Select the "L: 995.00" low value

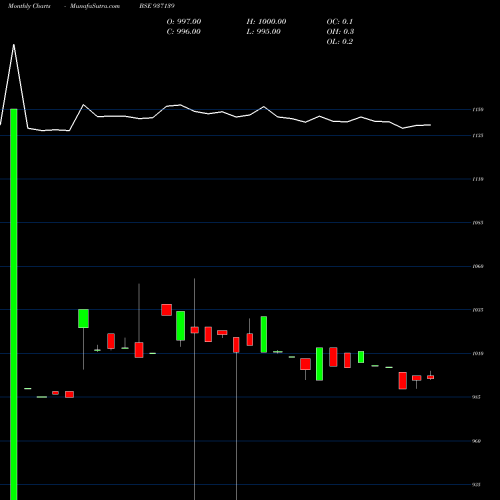tap(263, 32)
